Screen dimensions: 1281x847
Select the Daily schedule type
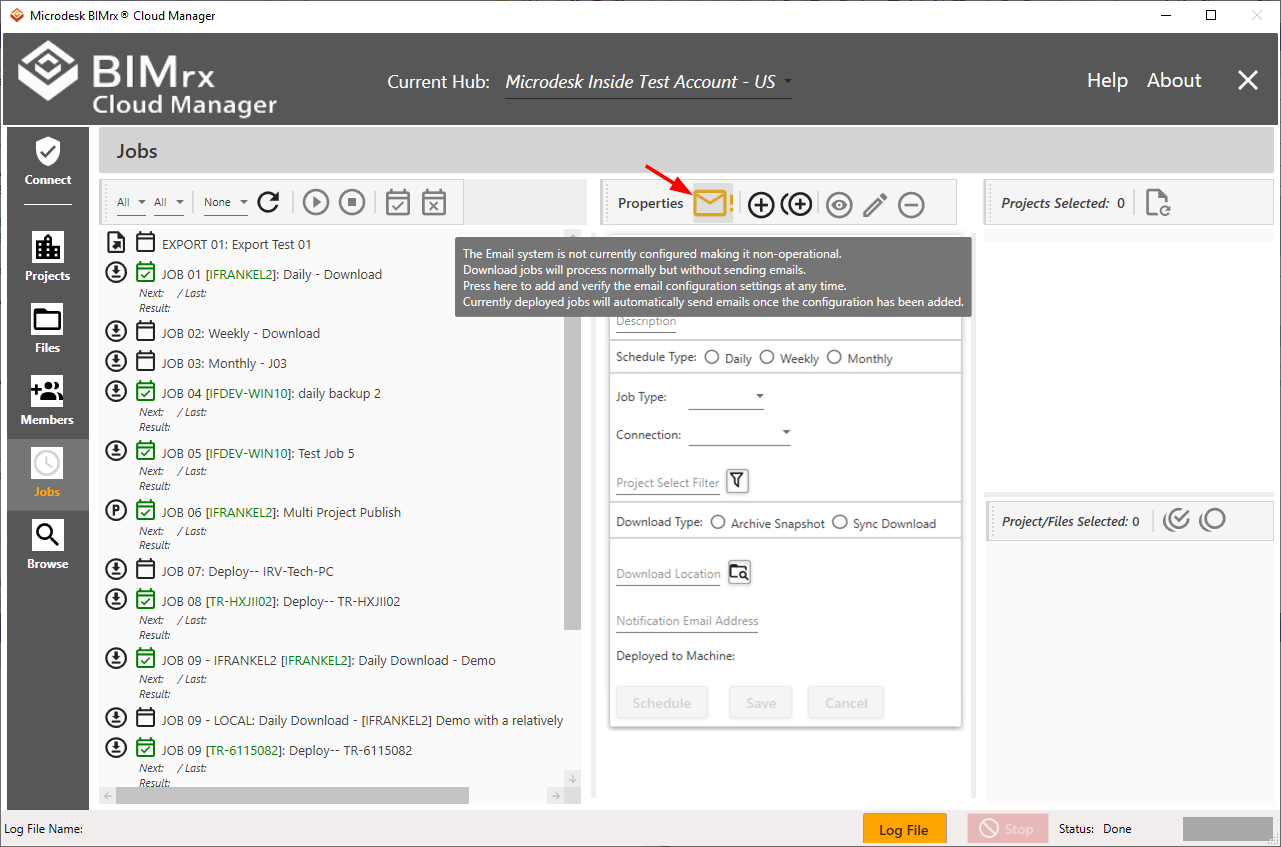pos(712,357)
